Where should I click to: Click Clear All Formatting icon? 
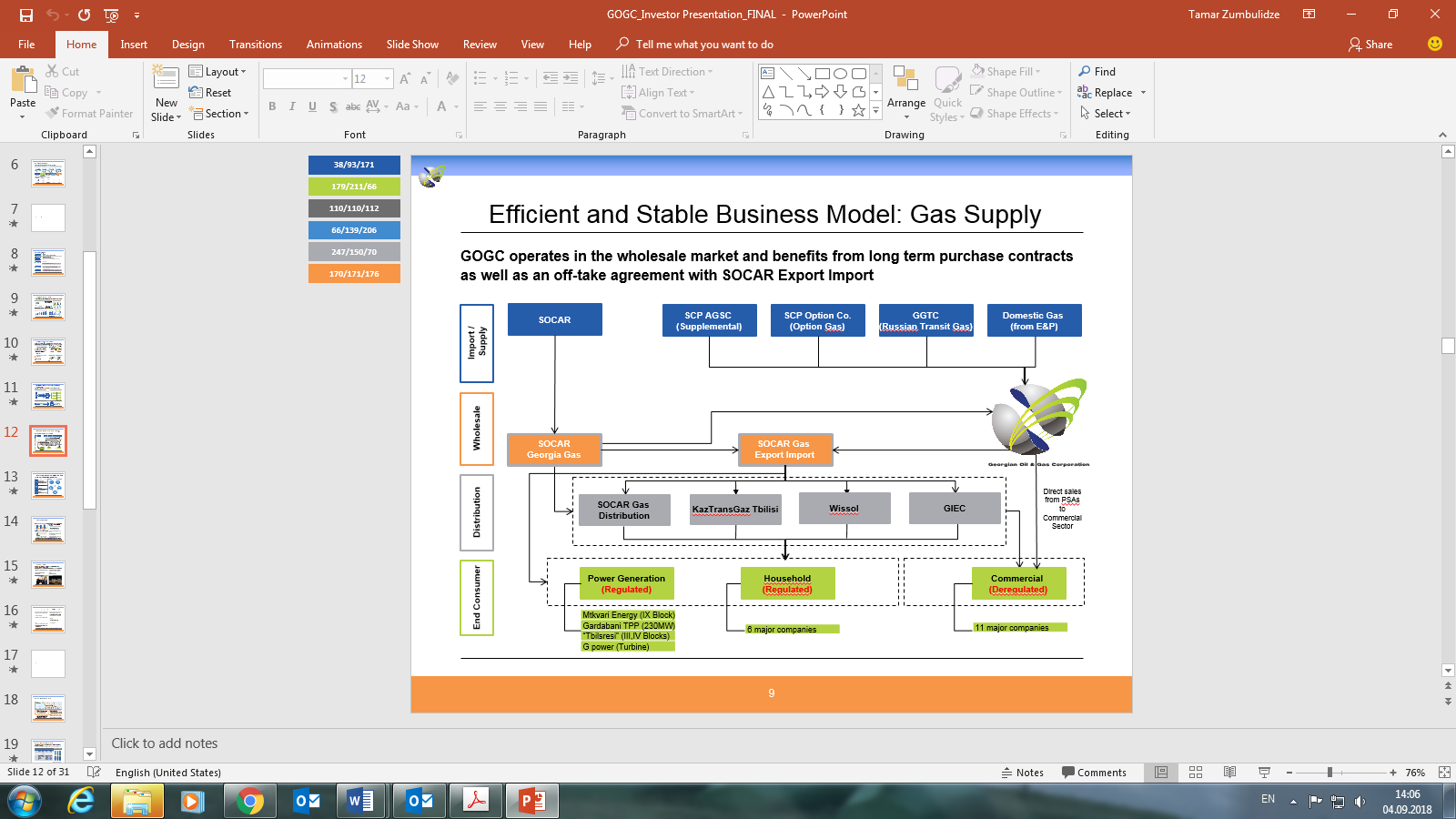point(452,79)
